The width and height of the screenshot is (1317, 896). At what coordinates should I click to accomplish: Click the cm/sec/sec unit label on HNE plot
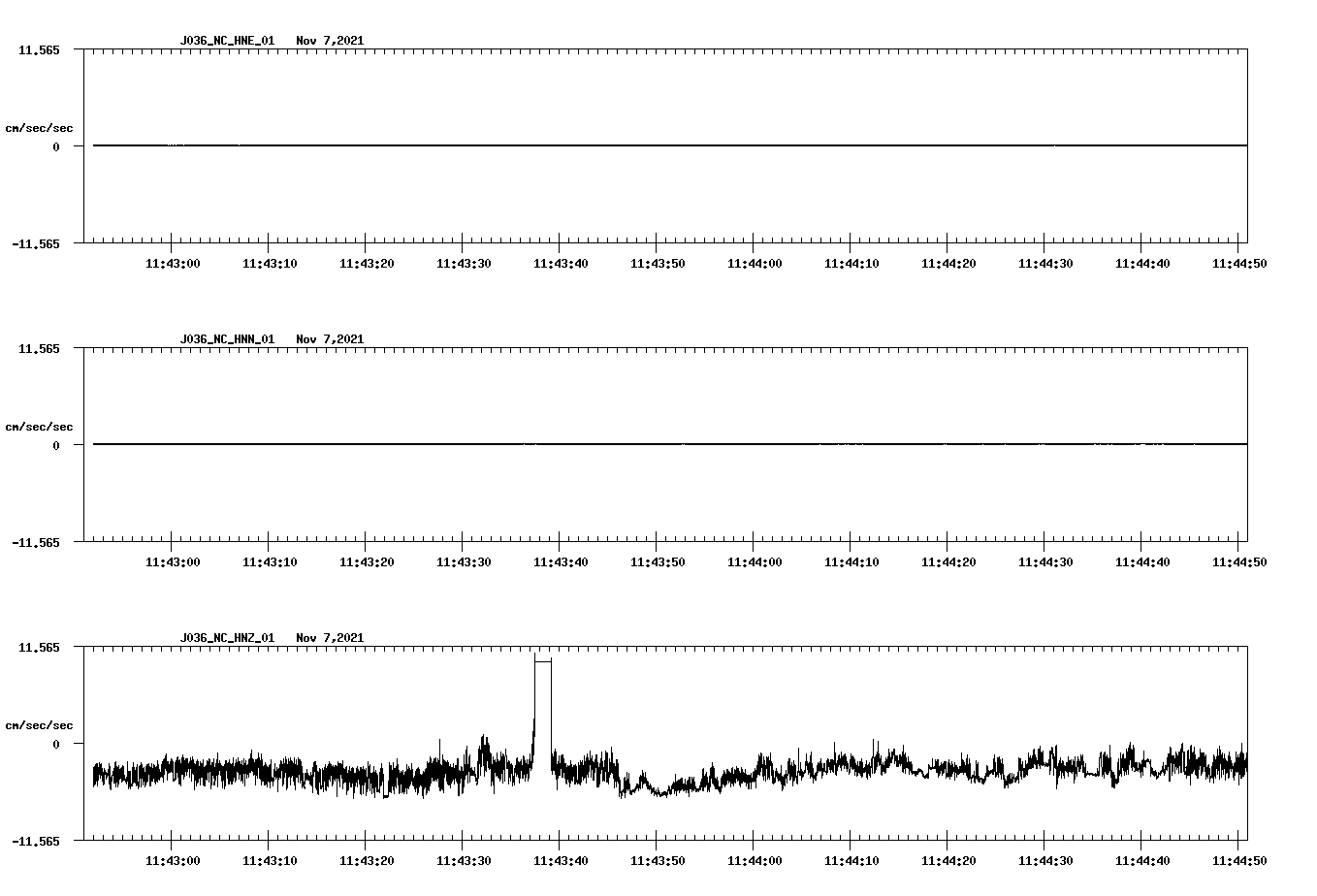tap(39, 128)
